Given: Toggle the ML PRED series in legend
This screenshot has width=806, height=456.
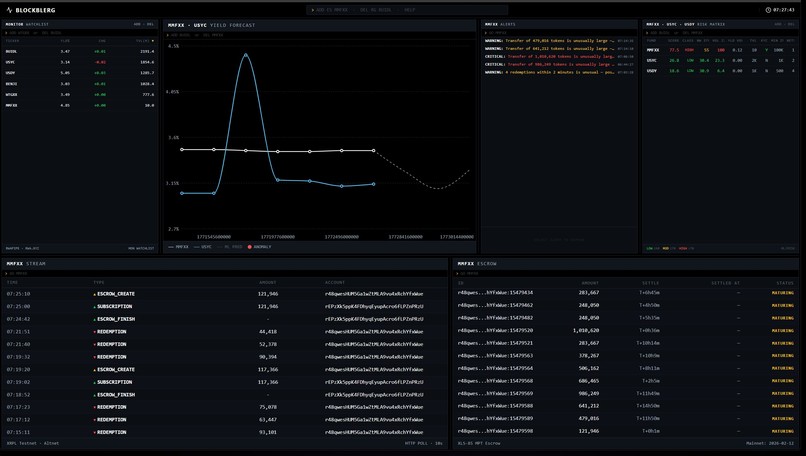Looking at the screenshot, I should (230, 247).
